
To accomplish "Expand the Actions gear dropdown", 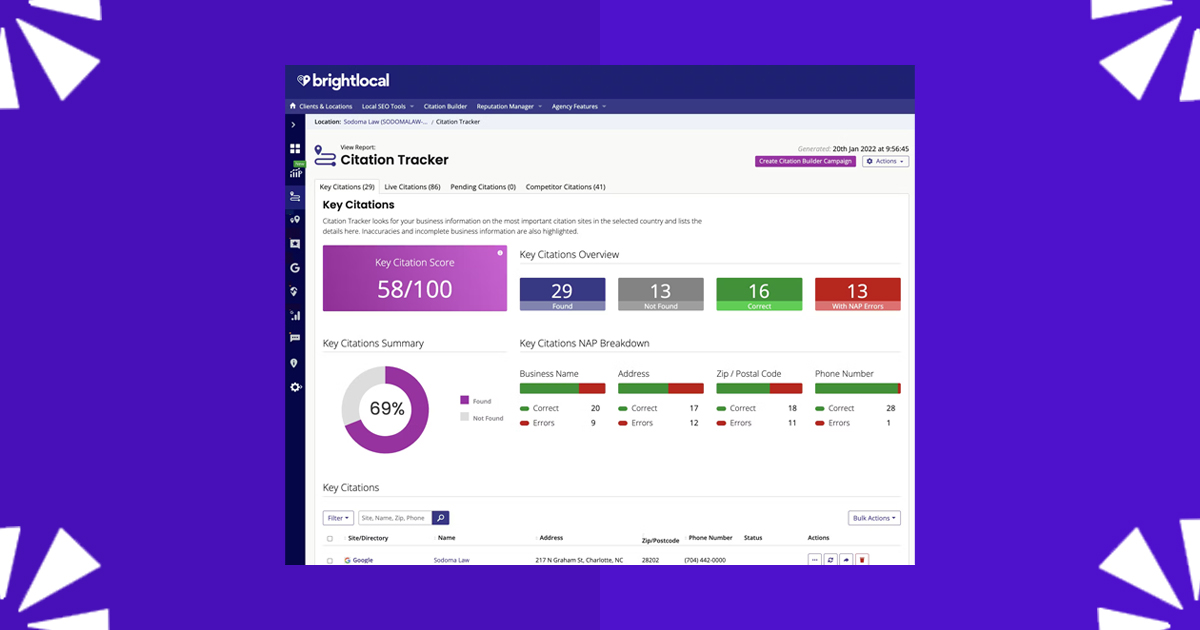I will 885,161.
